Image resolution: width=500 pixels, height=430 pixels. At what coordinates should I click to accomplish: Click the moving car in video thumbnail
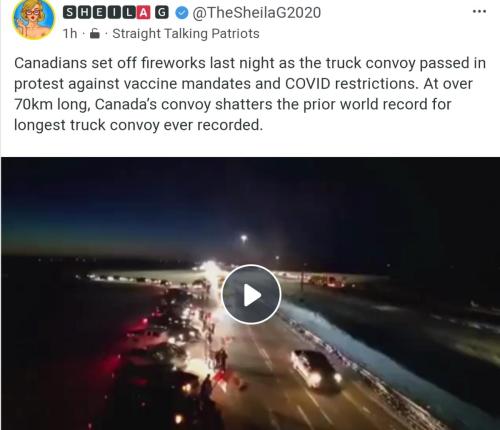(316, 369)
